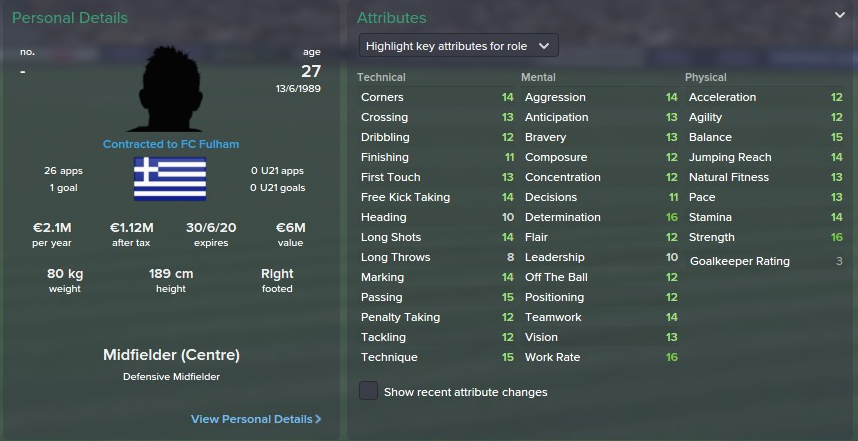Open the highlight key attributes dropdown
The image size is (858, 441).
pyautogui.click(x=459, y=46)
